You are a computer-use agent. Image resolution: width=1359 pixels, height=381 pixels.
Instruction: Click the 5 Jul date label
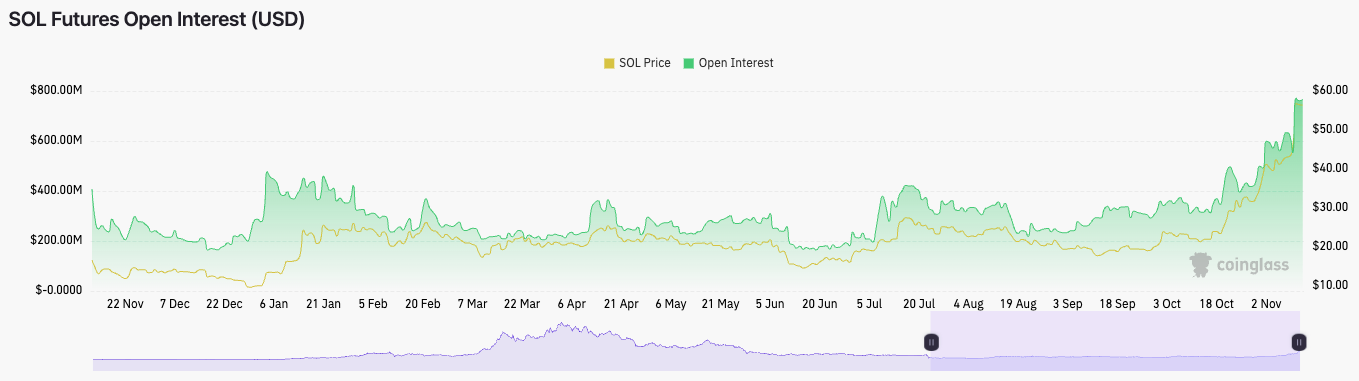pyautogui.click(x=869, y=303)
